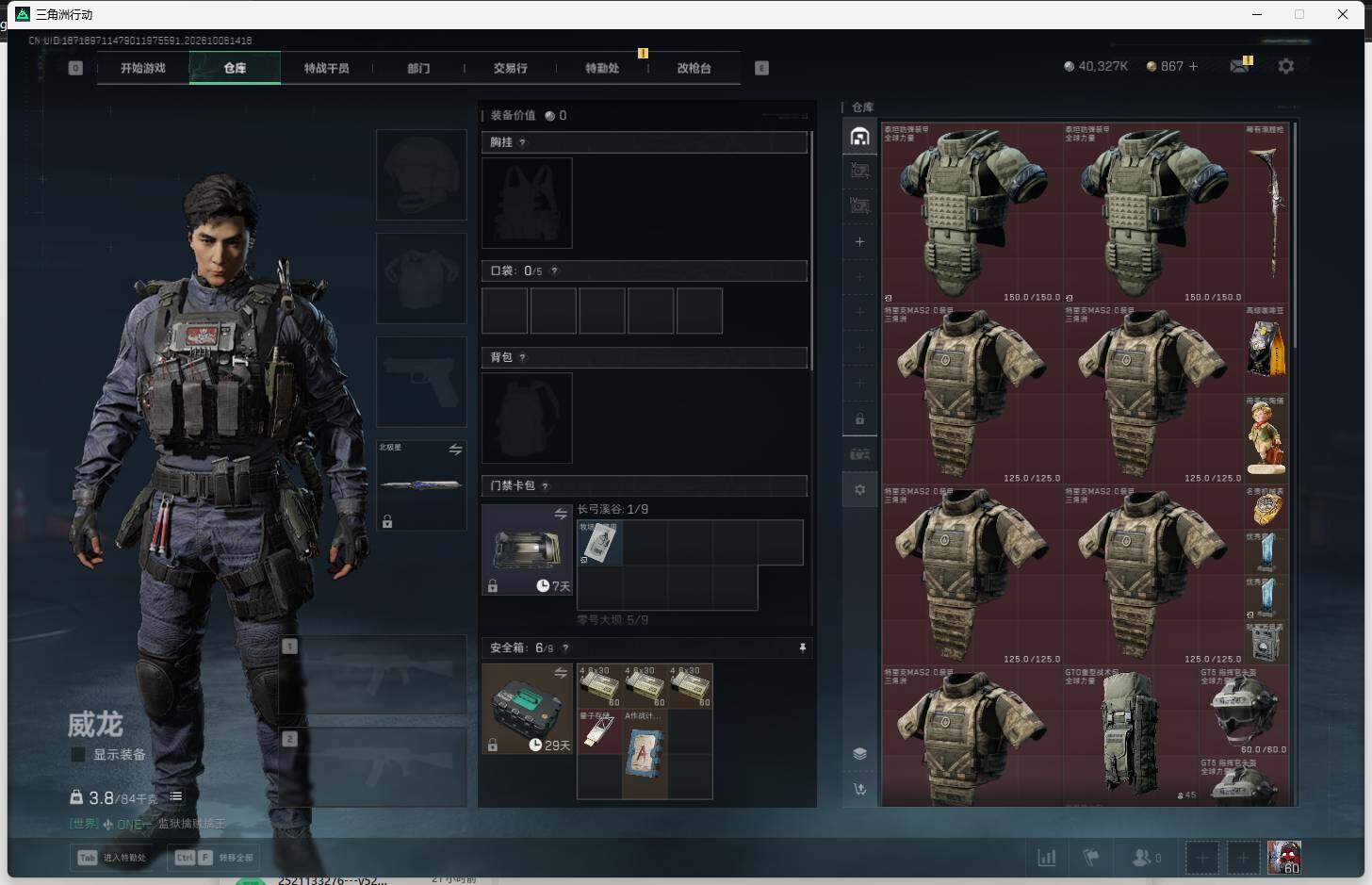Select the first 泰坦防弹装甲 armor item

[x=972, y=213]
